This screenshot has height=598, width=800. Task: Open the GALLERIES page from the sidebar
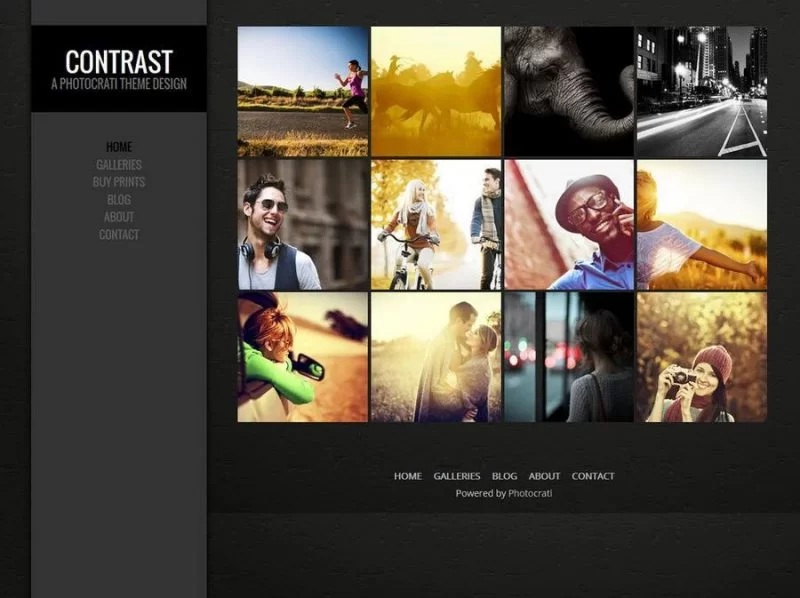click(118, 163)
